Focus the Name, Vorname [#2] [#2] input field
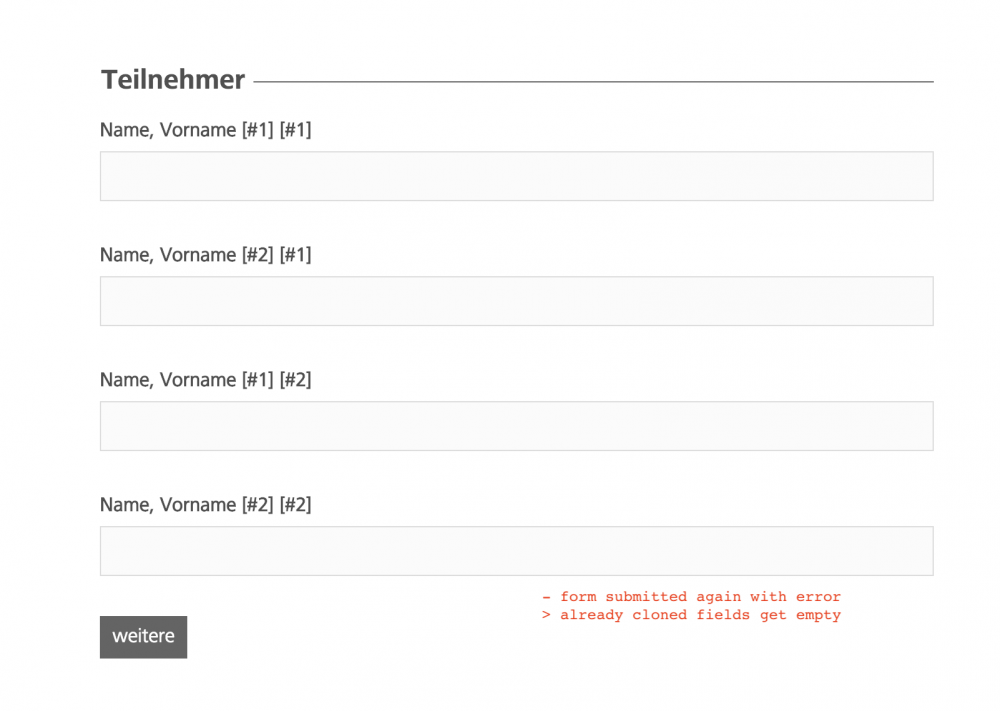 [516, 551]
